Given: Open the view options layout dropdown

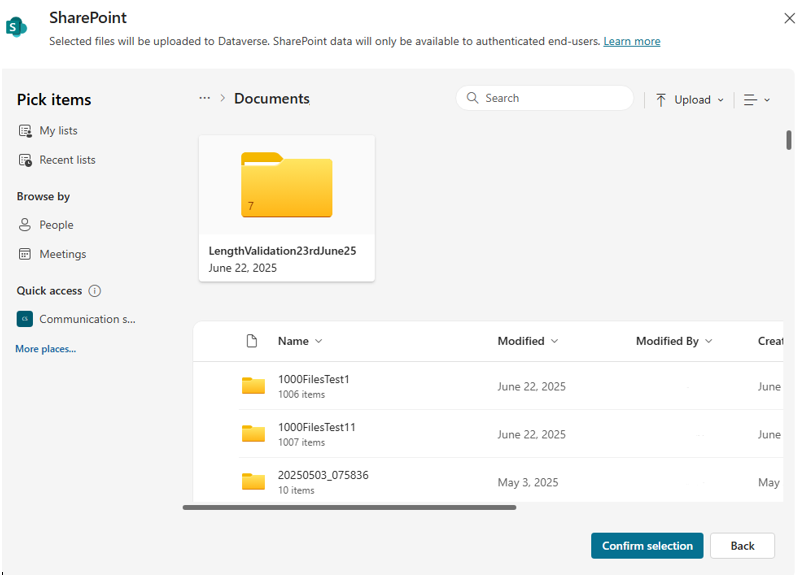Looking at the screenshot, I should click(757, 100).
